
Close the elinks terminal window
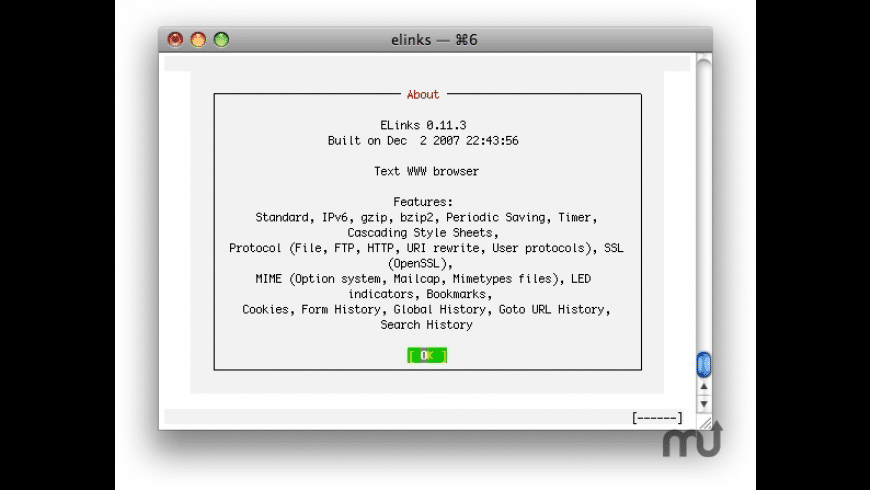pyautogui.click(x=175, y=39)
